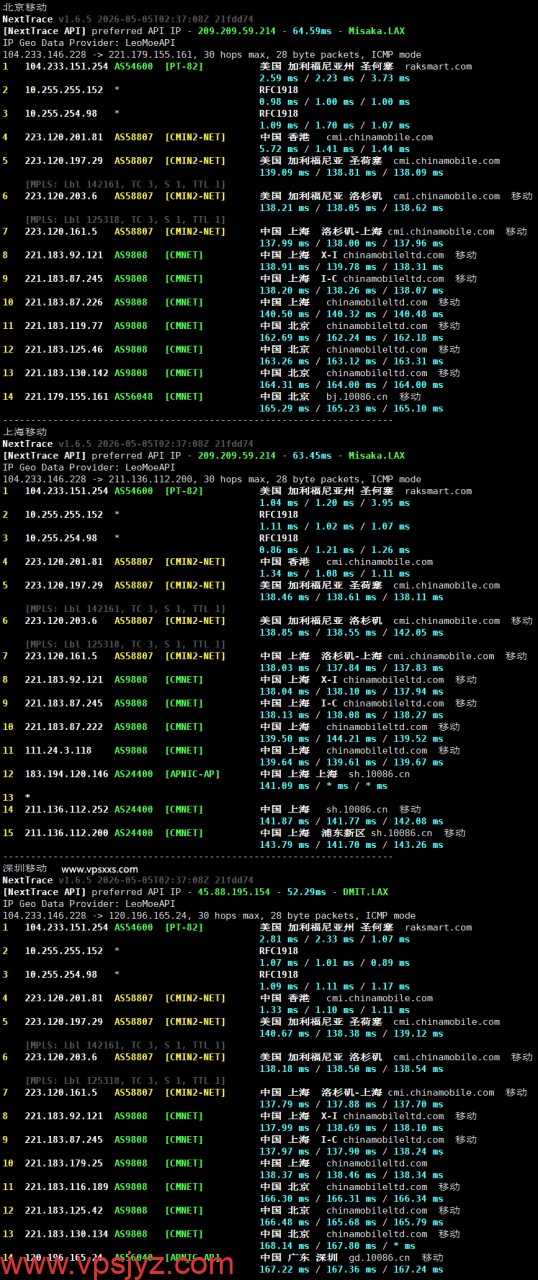
Task: Click latency 139.64 ms / 139.61 ms / 139.67 ms
Action: point(344,762)
